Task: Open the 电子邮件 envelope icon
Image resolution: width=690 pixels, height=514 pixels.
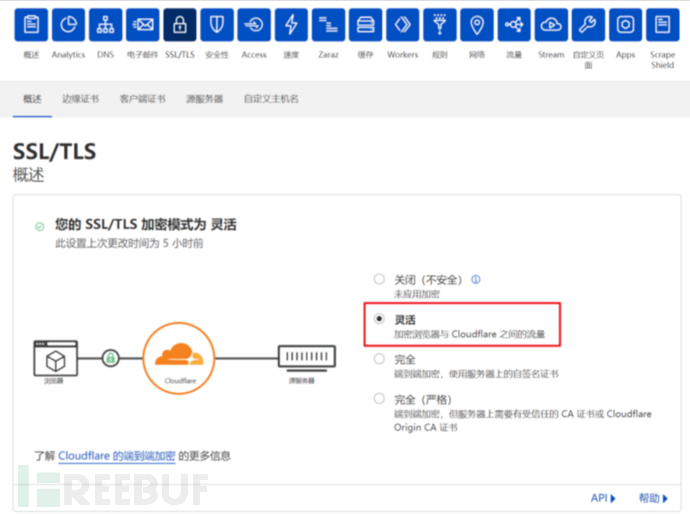Action: coord(143,25)
